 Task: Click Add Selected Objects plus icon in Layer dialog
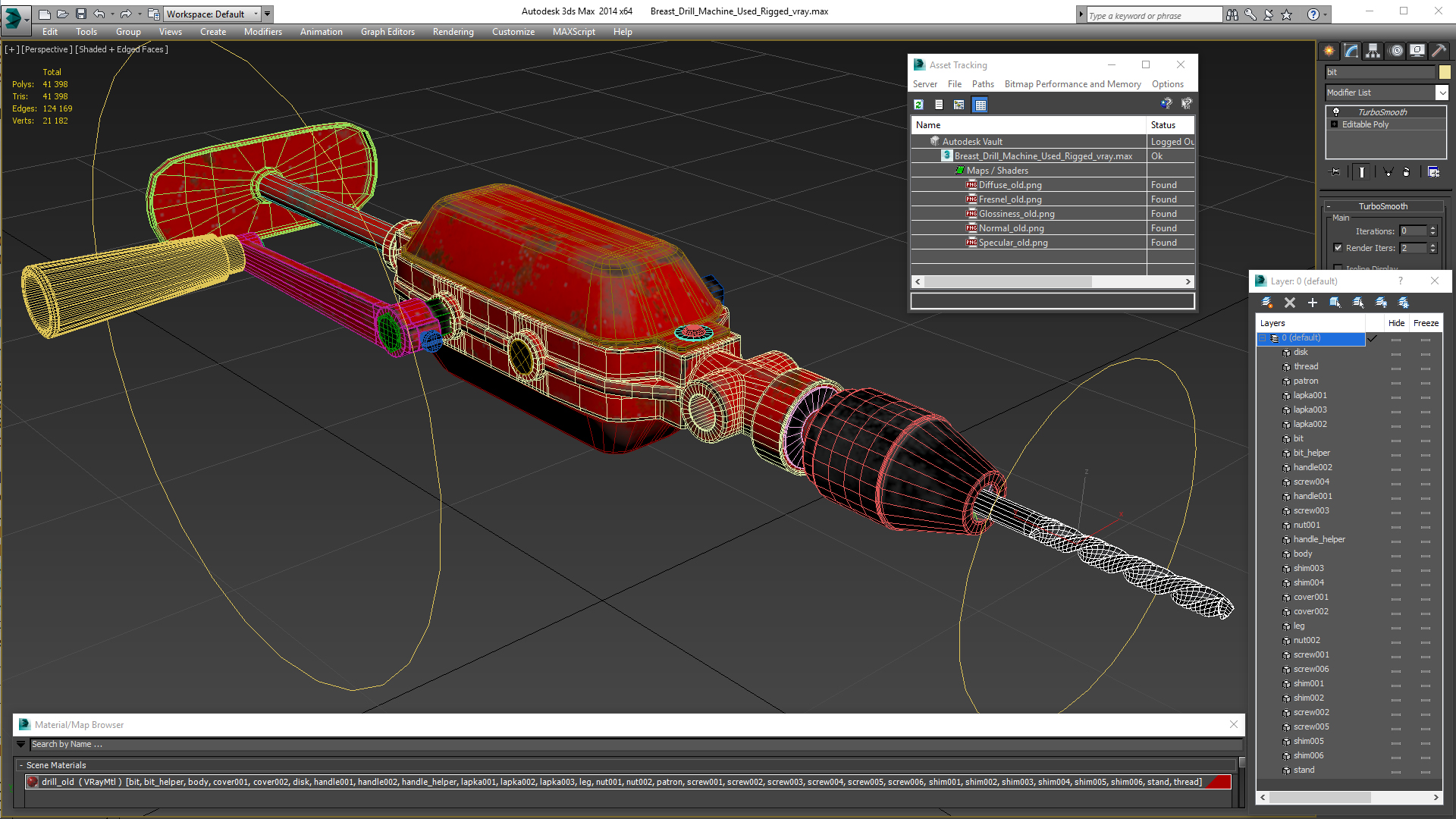pos(1313,303)
